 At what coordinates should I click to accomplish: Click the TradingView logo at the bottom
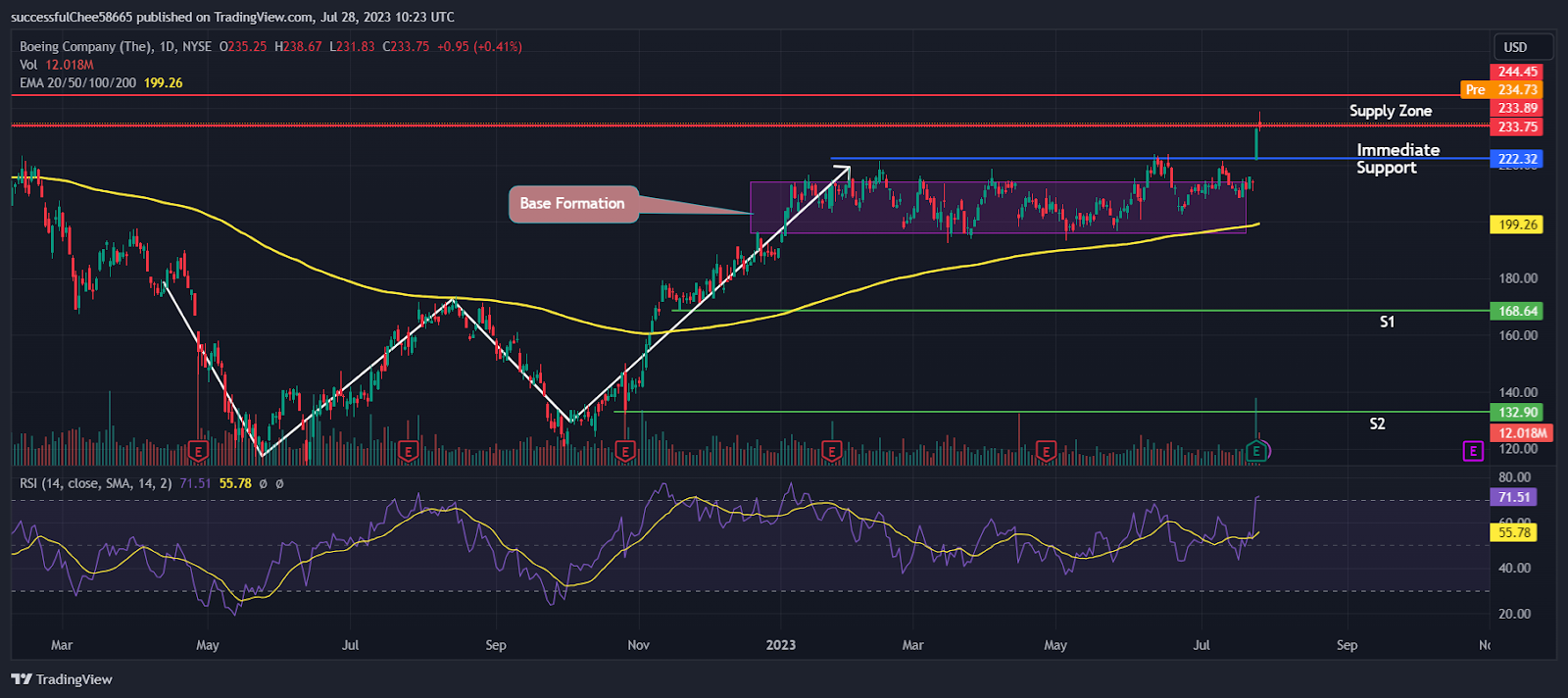[x=62, y=679]
